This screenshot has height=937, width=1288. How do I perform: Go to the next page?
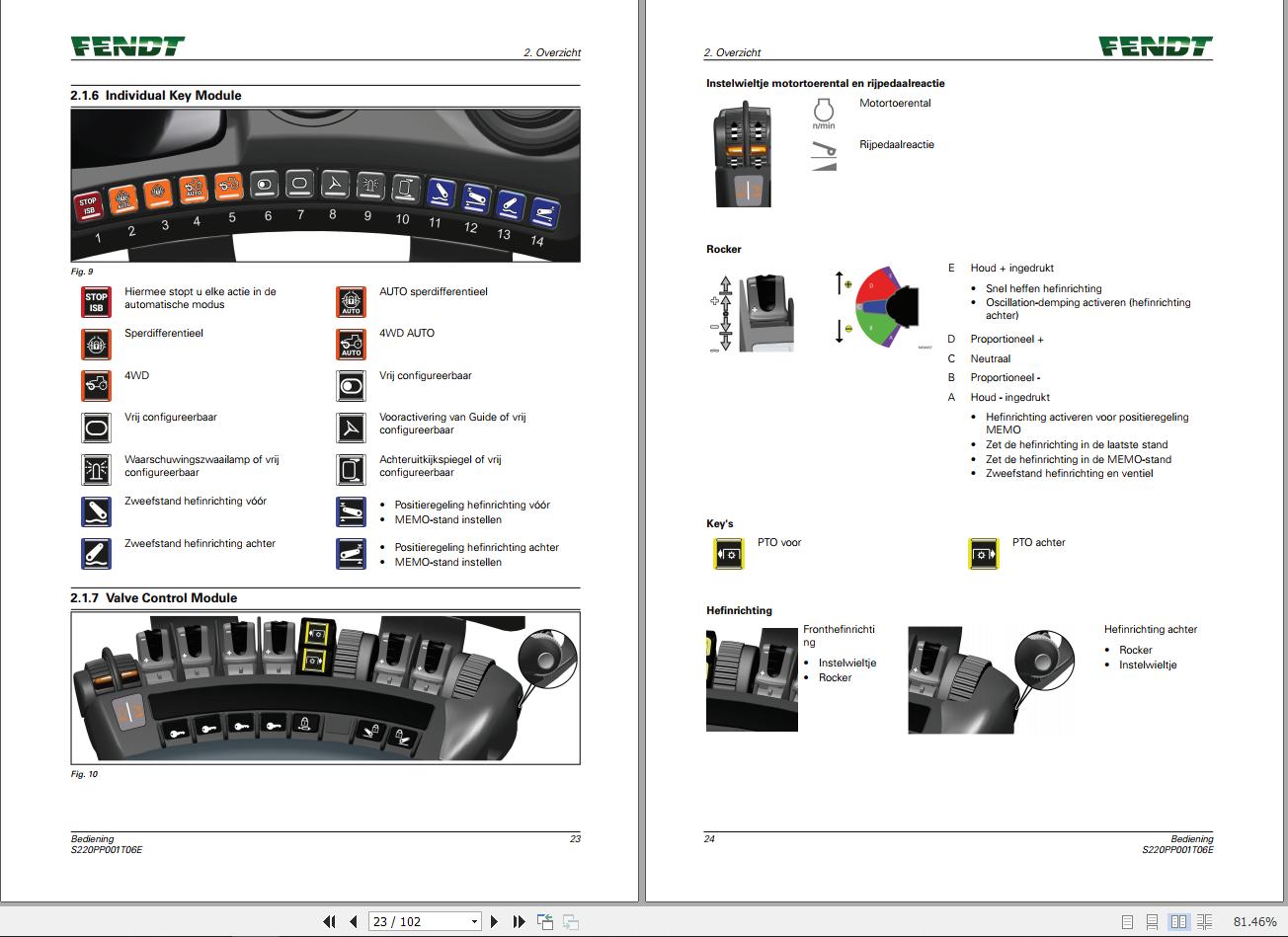click(495, 921)
